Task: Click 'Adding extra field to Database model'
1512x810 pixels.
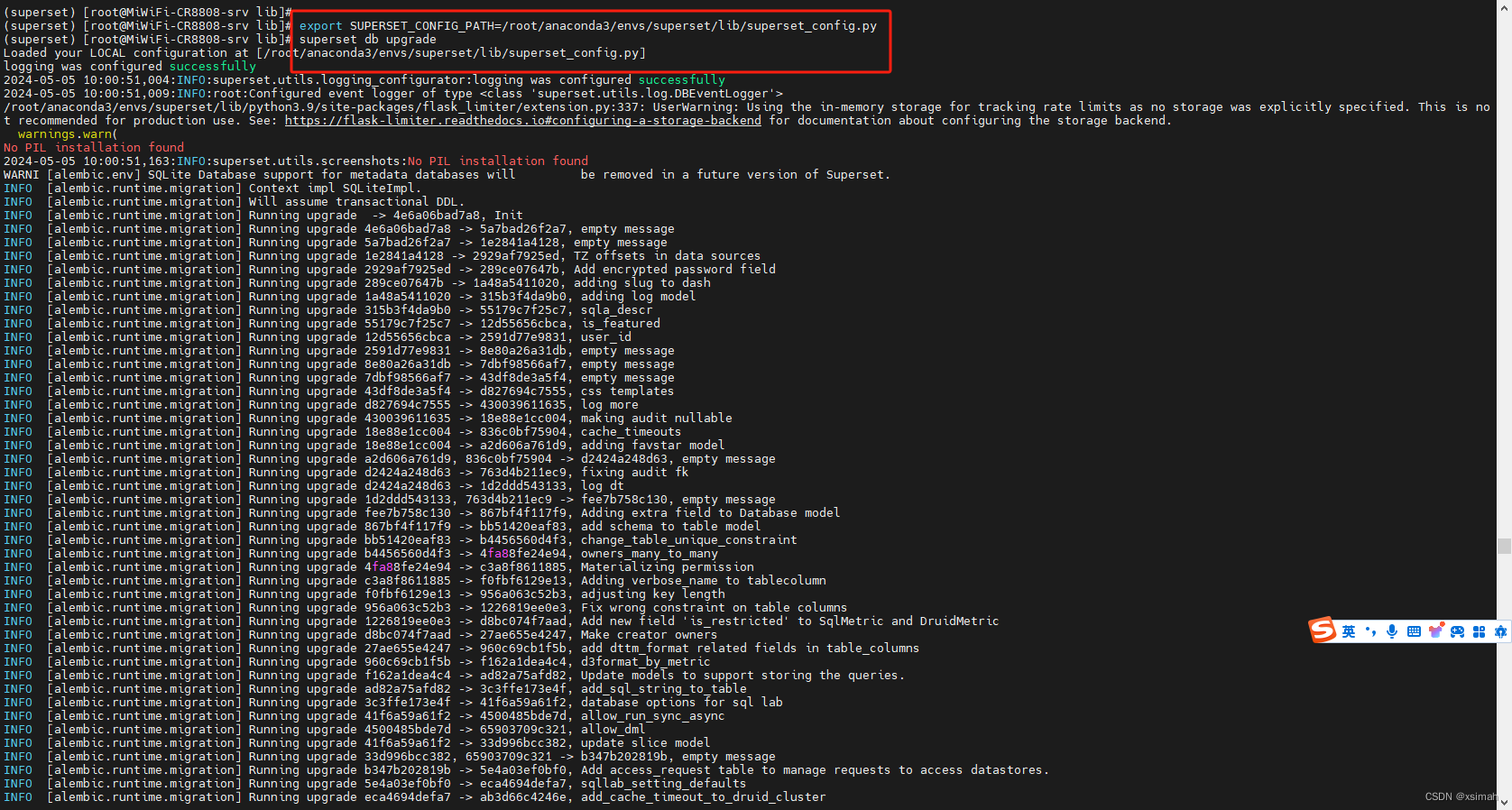Action: (x=711, y=512)
